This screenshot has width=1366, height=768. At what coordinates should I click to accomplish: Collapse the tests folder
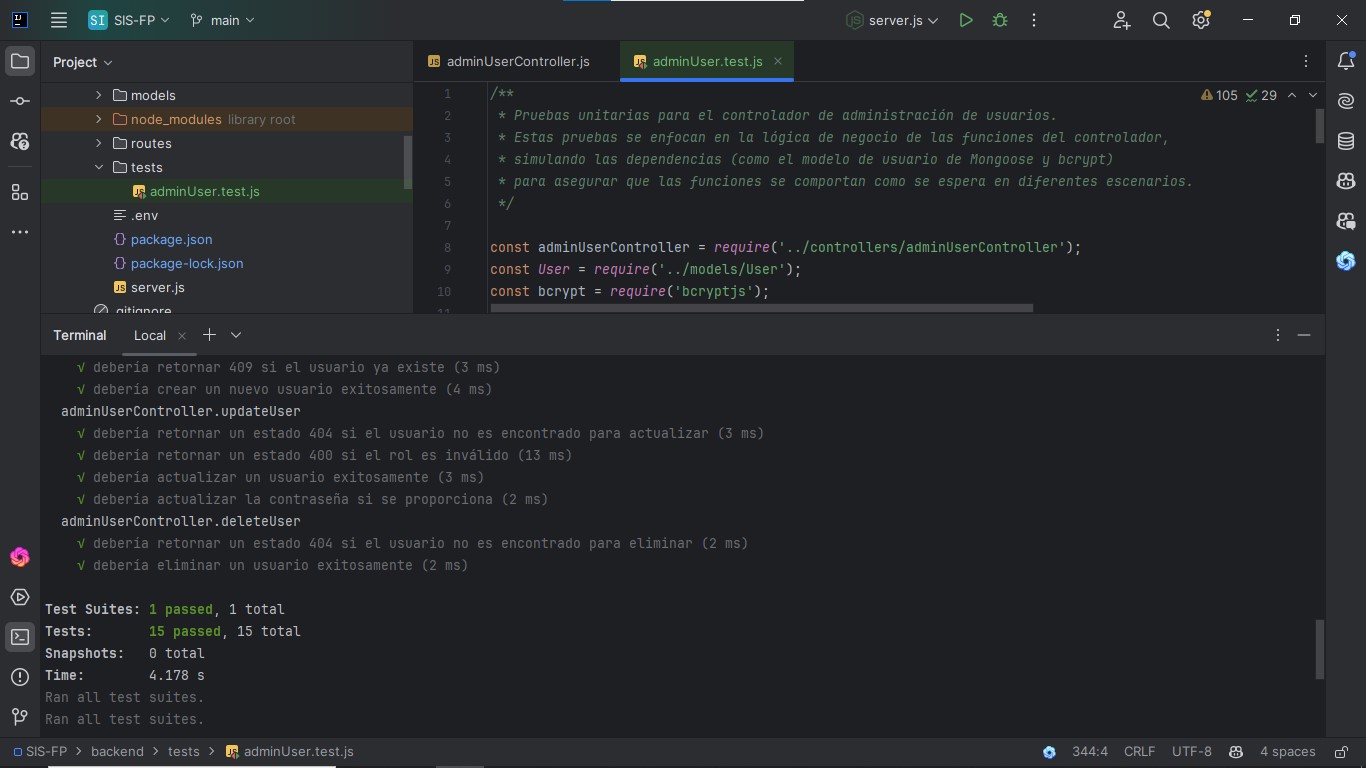(x=98, y=167)
